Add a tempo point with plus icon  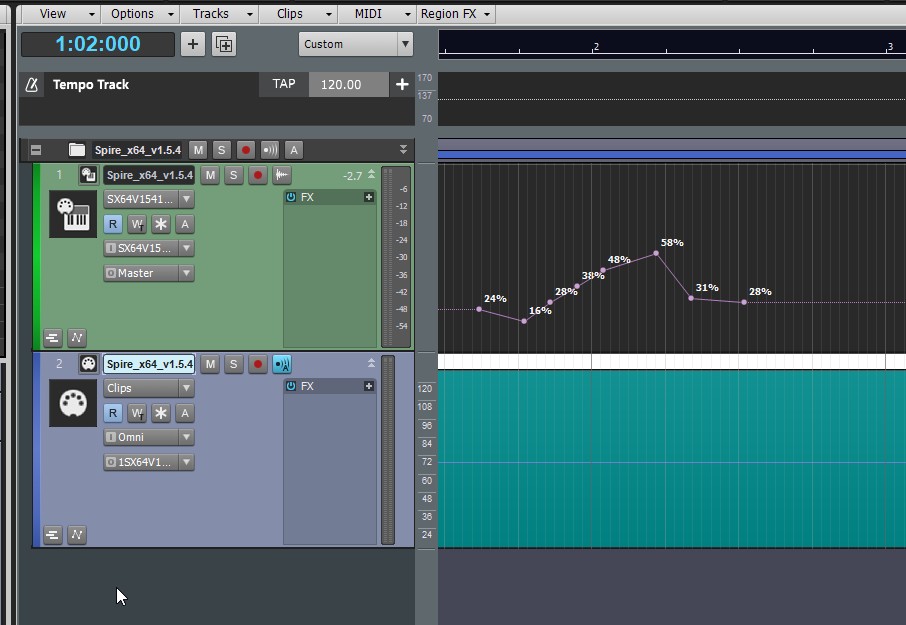402,84
